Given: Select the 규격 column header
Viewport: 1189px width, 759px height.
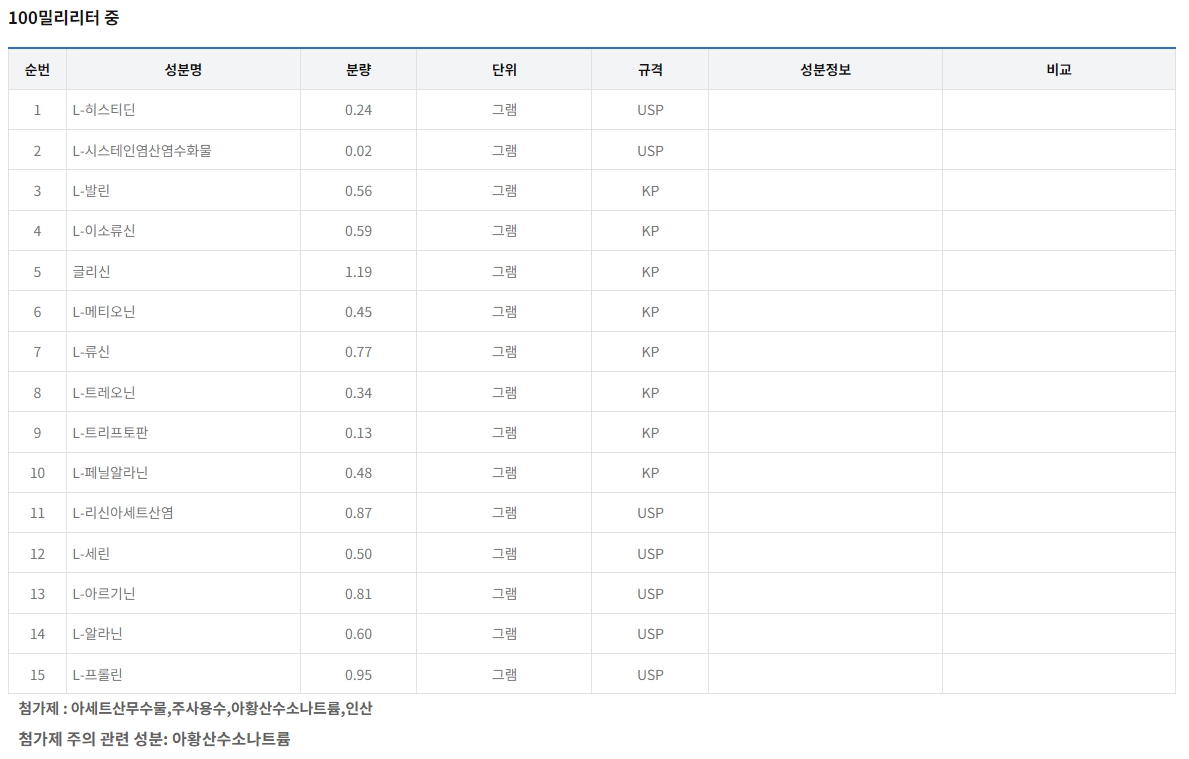Looking at the screenshot, I should coord(649,69).
